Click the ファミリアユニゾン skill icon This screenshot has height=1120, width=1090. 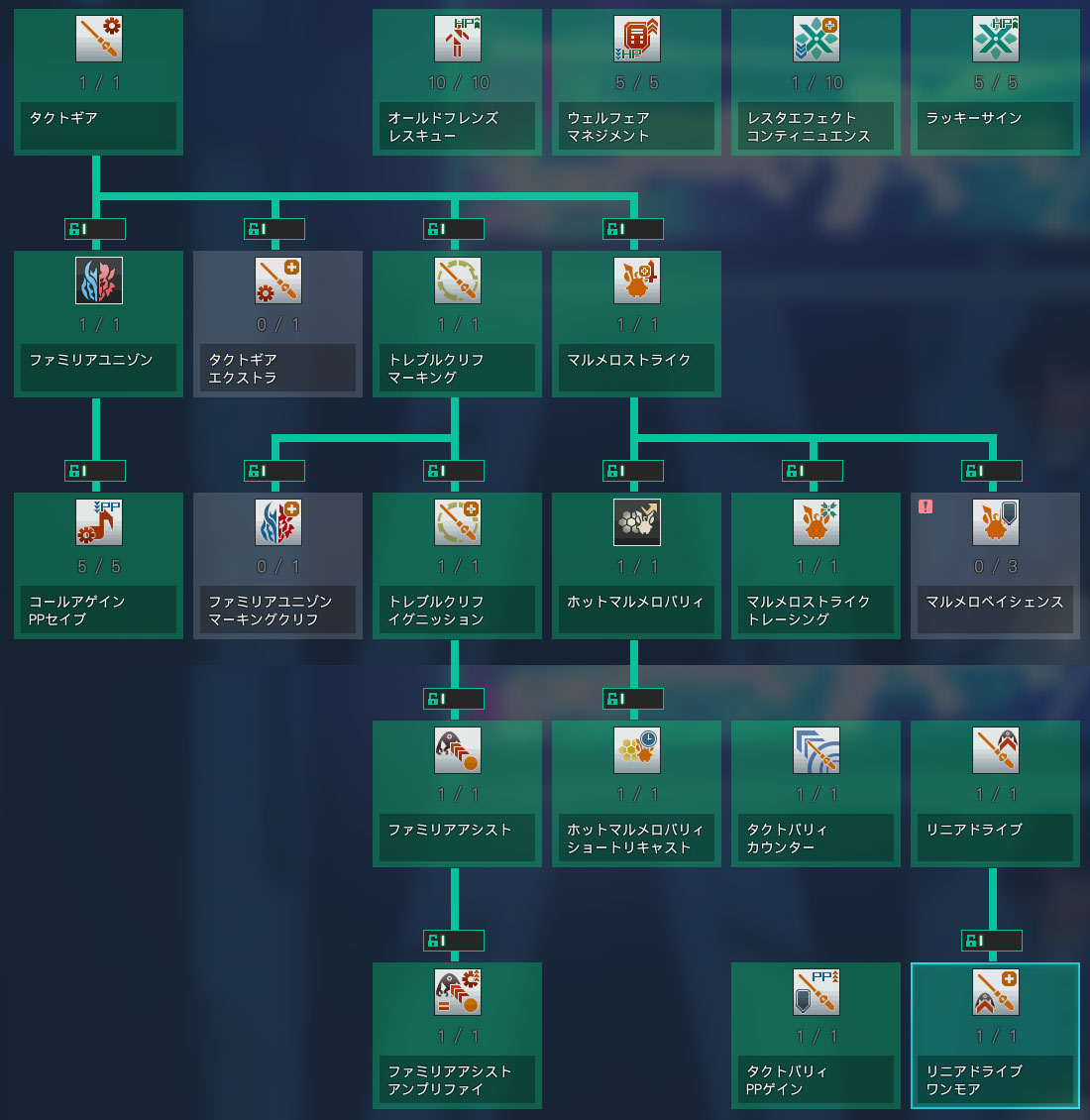click(99, 280)
